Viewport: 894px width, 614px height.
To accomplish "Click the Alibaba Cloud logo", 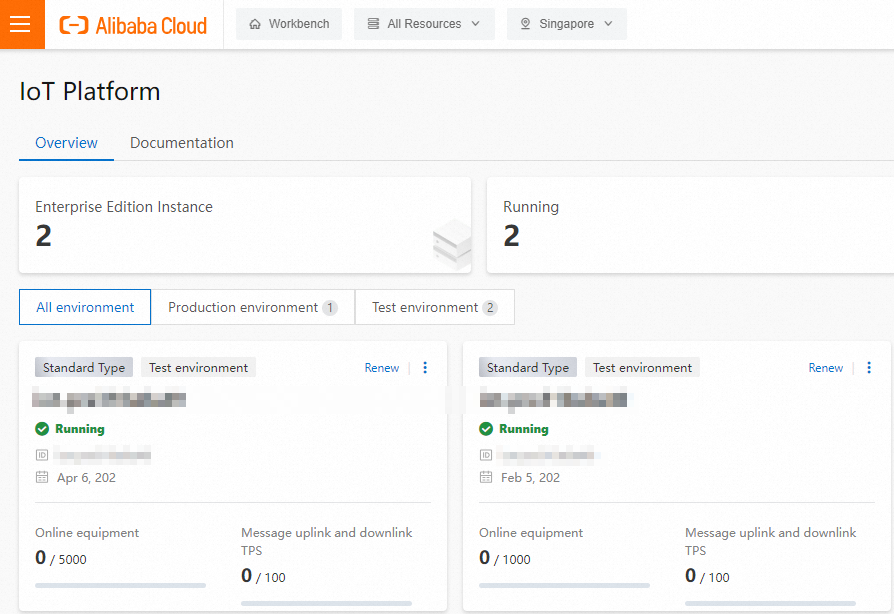I will coord(133,25).
